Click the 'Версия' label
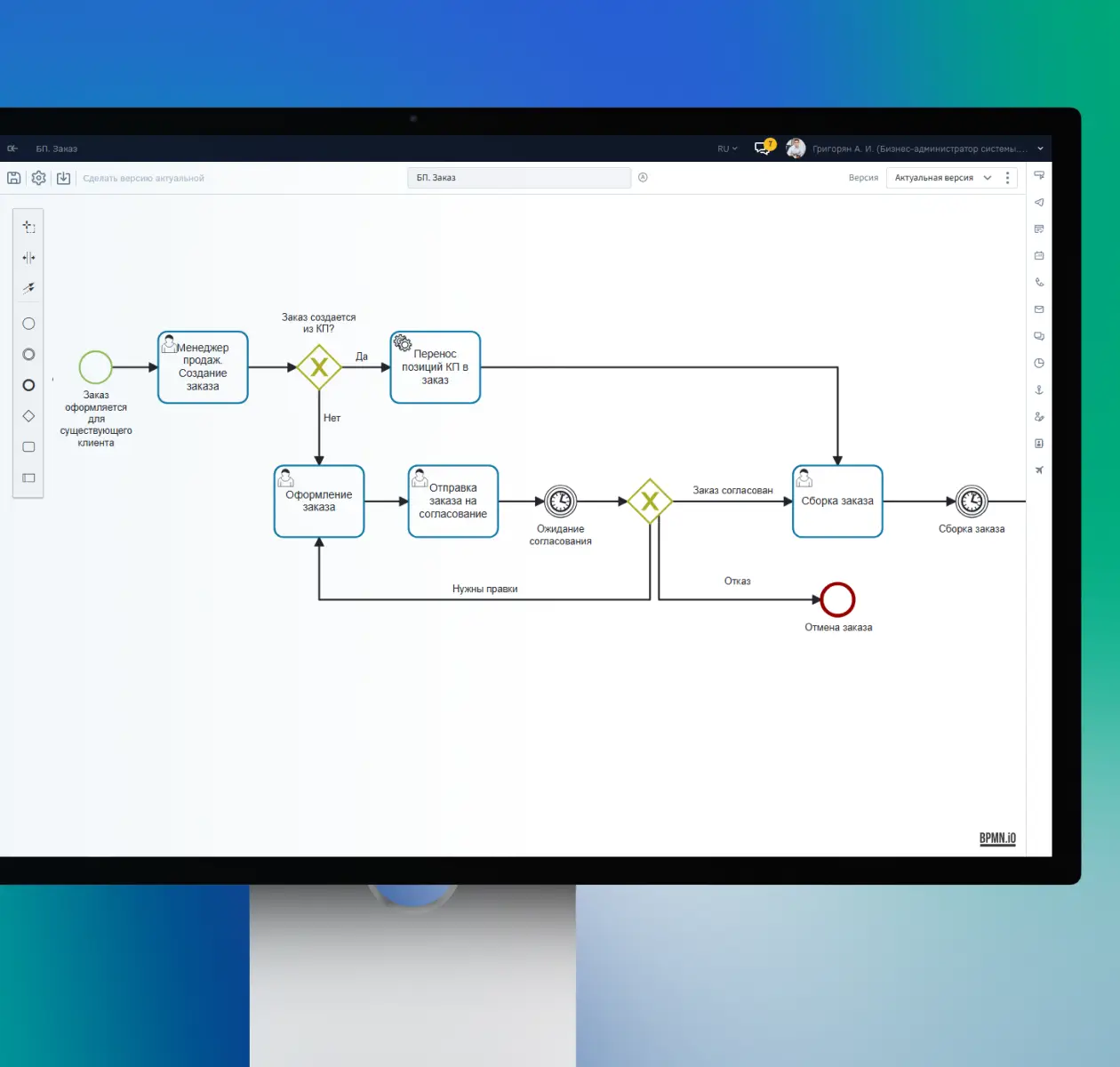Image resolution: width=1120 pixels, height=1067 pixels. pos(863,178)
